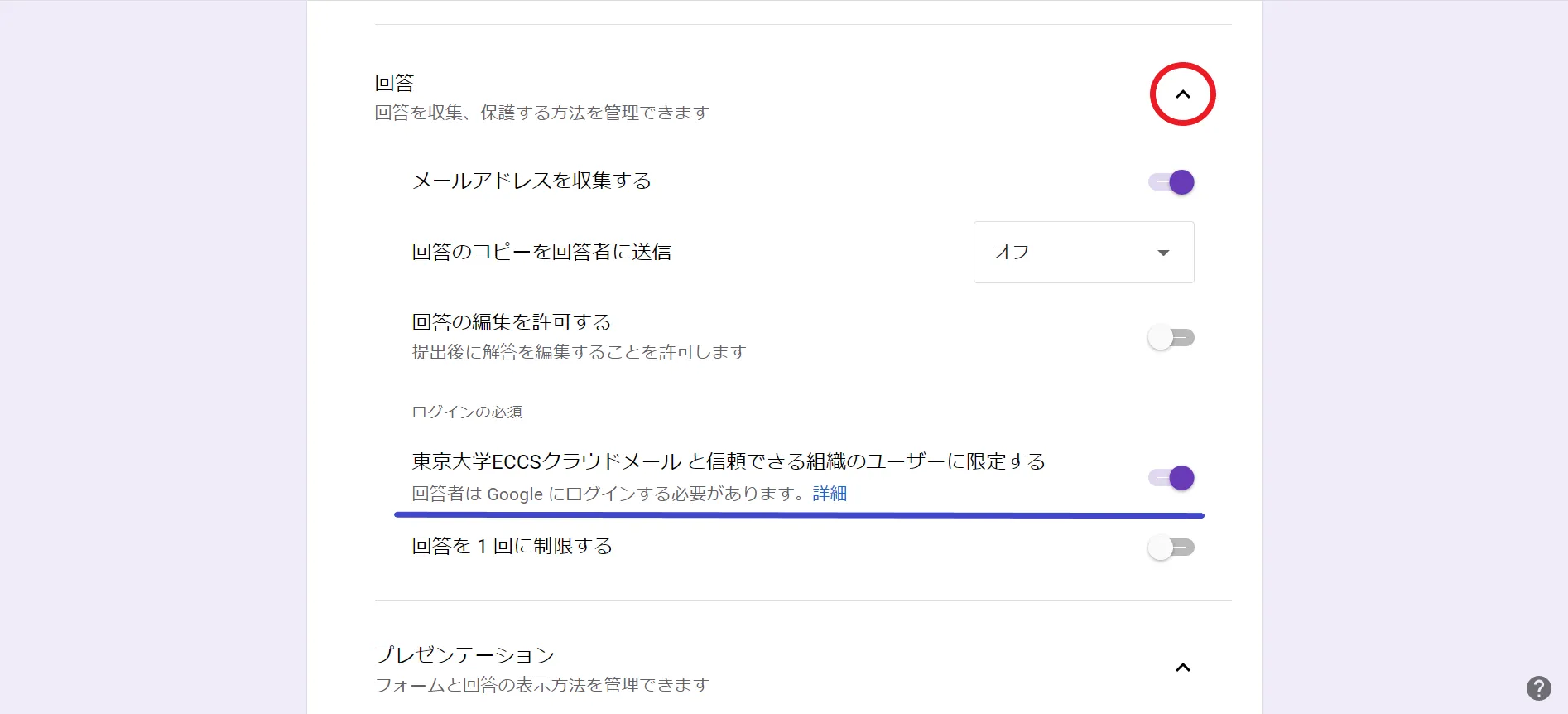Enable 回答の編集を許可する switch
This screenshot has width=1568, height=714.
(x=1171, y=338)
